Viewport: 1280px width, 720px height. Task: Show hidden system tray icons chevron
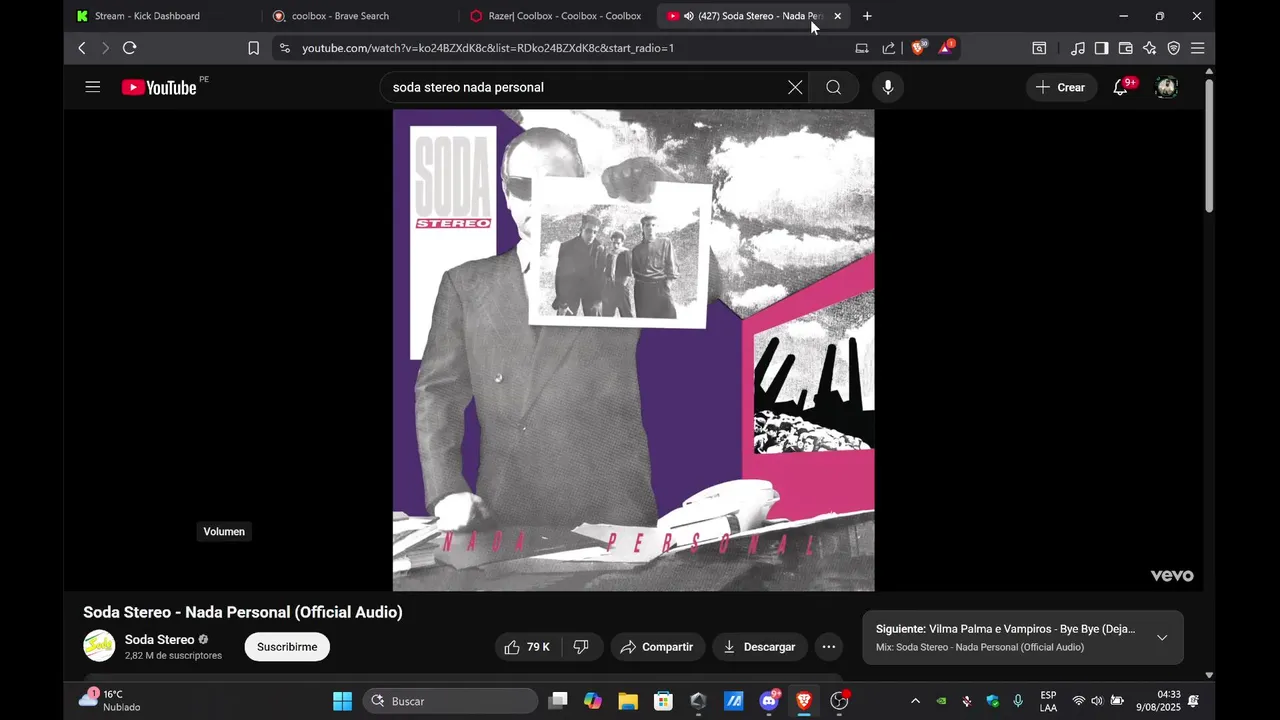[915, 701]
